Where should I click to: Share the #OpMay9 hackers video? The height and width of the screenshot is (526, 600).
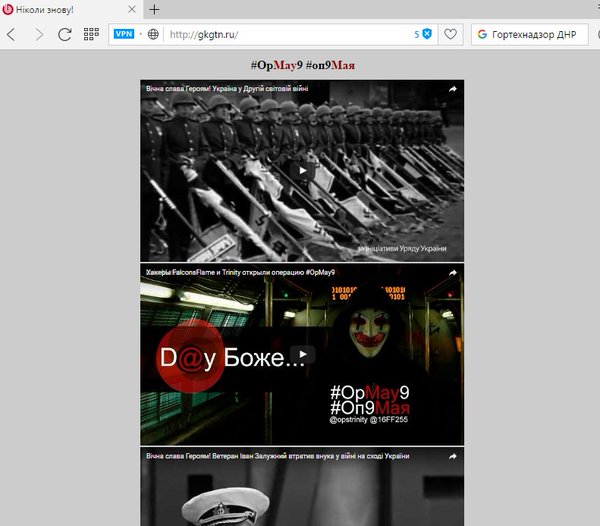coord(453,273)
